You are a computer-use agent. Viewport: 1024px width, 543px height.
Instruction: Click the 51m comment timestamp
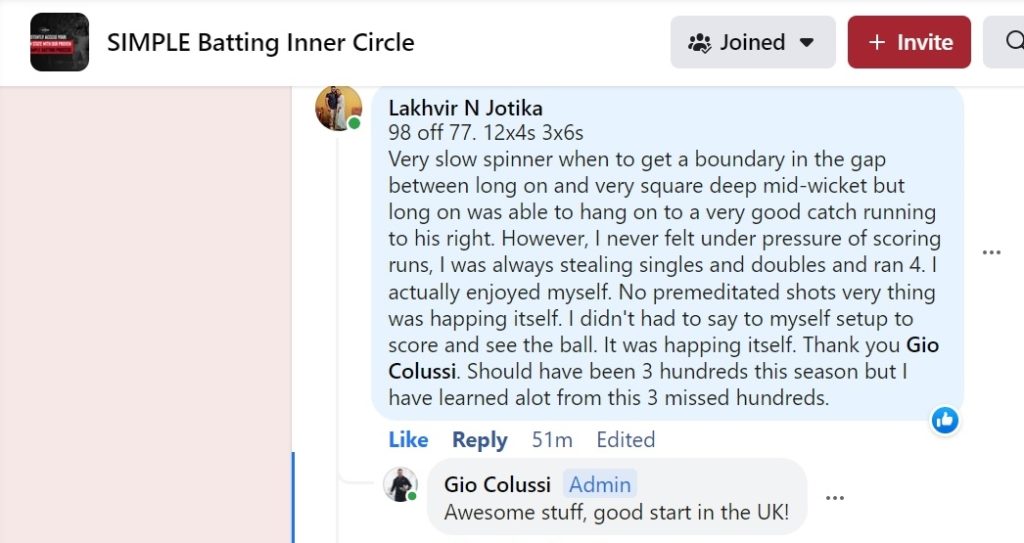(x=552, y=440)
